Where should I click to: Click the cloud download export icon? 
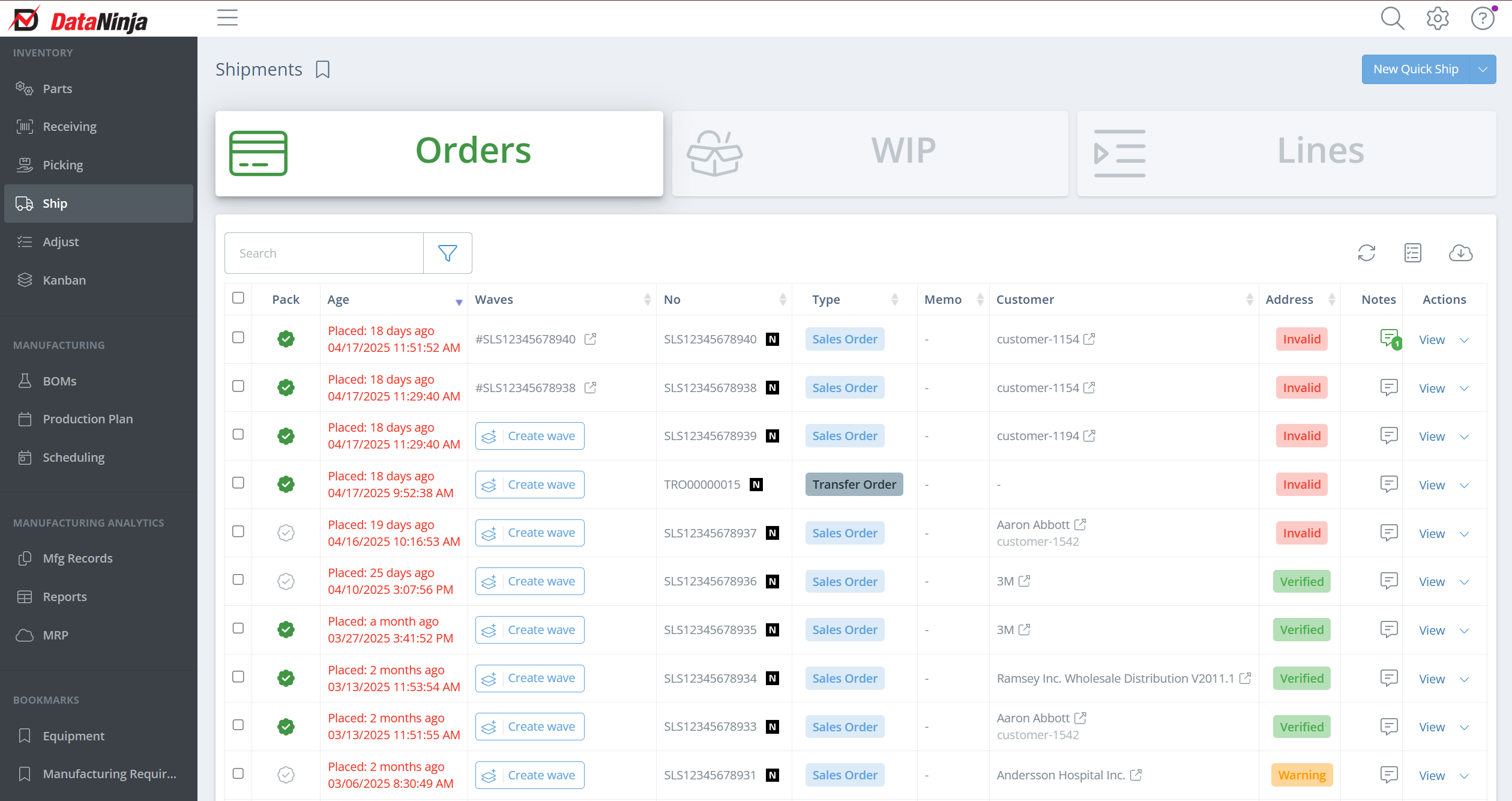pyautogui.click(x=1460, y=253)
